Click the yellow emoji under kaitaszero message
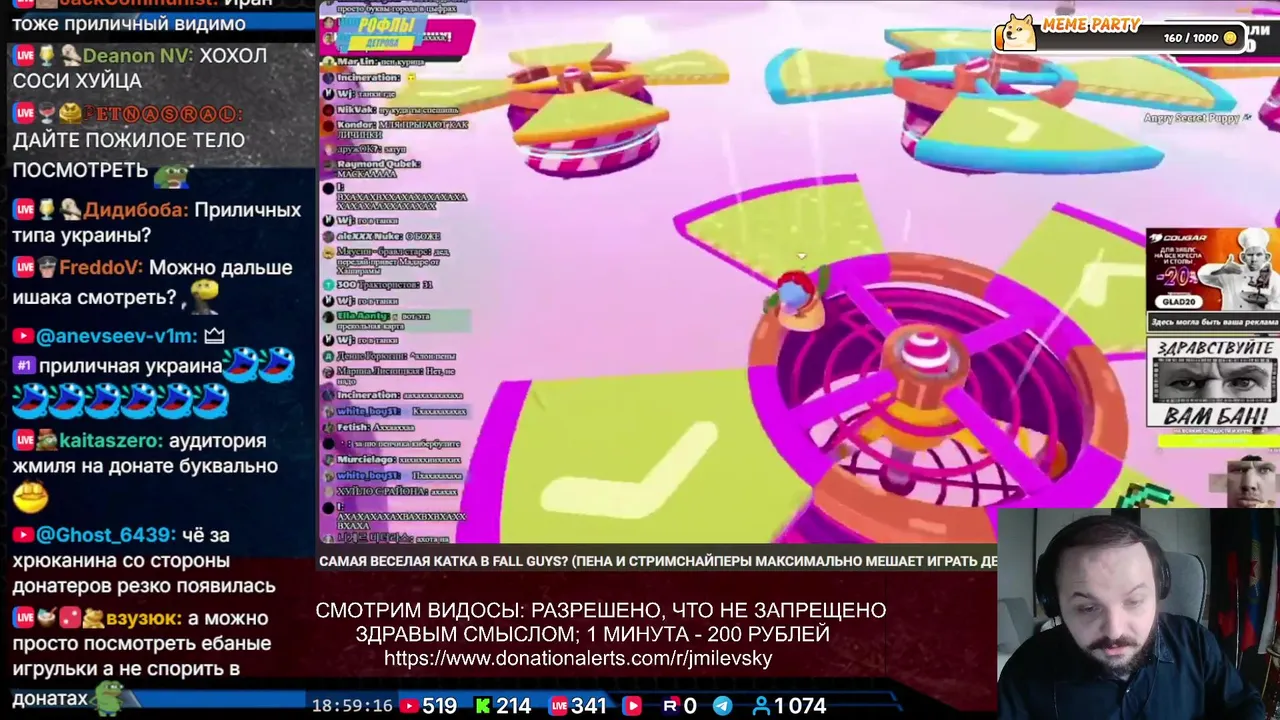Viewport: 1280px width, 720px height. point(31,496)
